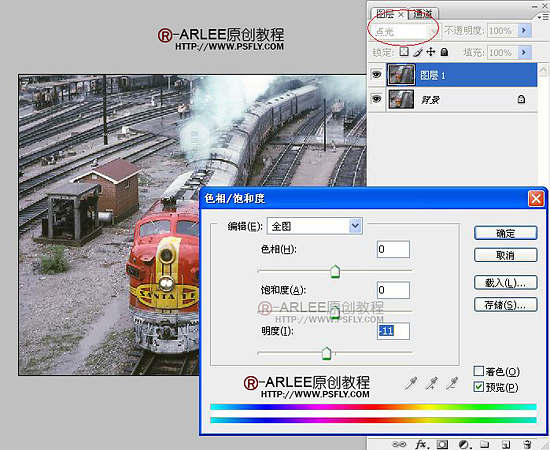Click the 不透明度 100% field

tap(502, 31)
